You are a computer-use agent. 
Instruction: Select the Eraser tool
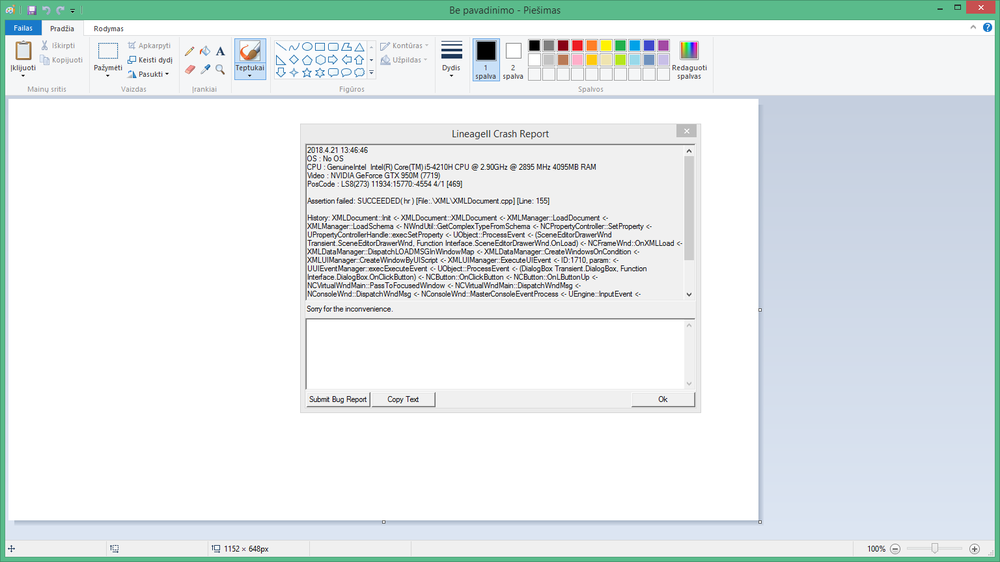(x=190, y=70)
